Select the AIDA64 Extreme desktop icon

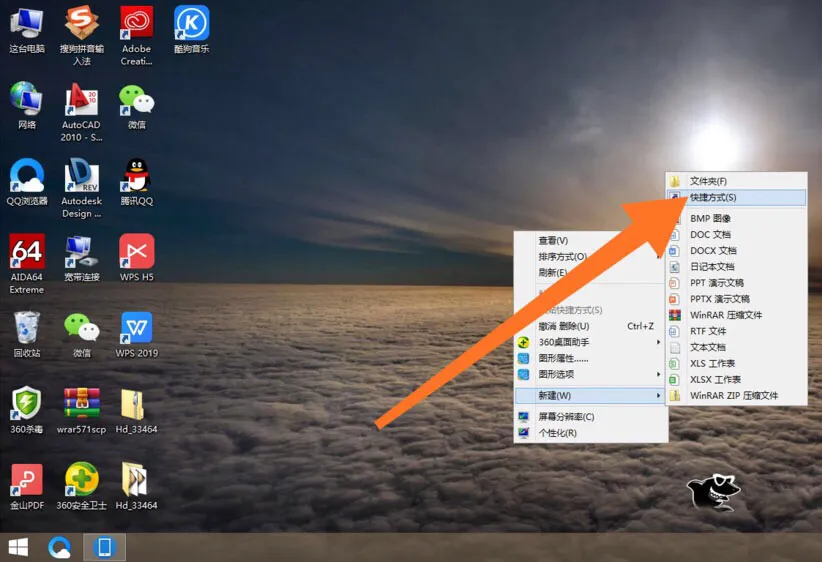[27, 264]
